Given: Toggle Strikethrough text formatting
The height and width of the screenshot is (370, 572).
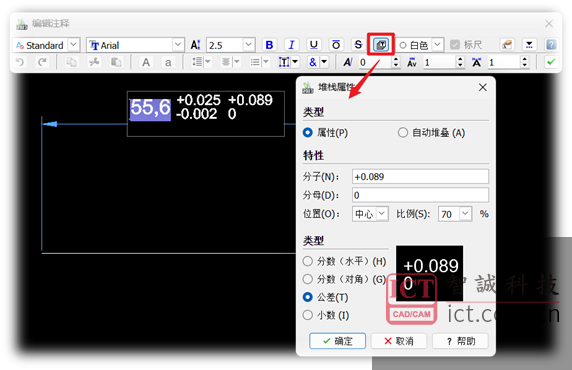Looking at the screenshot, I should 358,45.
